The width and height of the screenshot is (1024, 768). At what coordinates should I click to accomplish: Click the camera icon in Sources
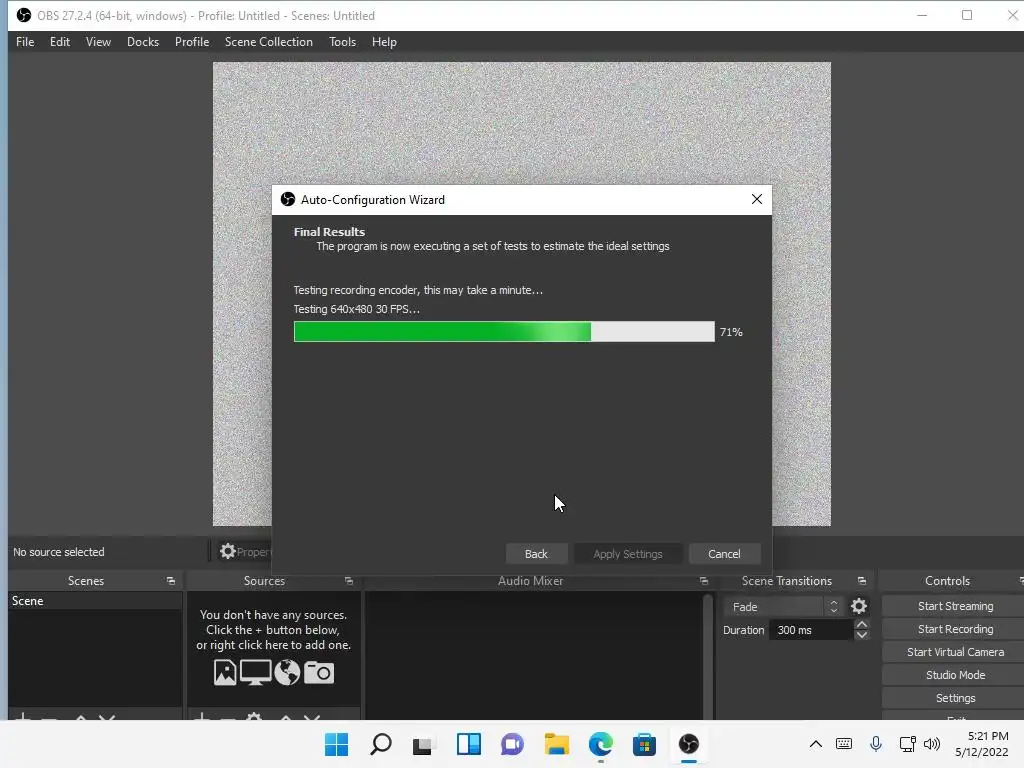point(319,673)
